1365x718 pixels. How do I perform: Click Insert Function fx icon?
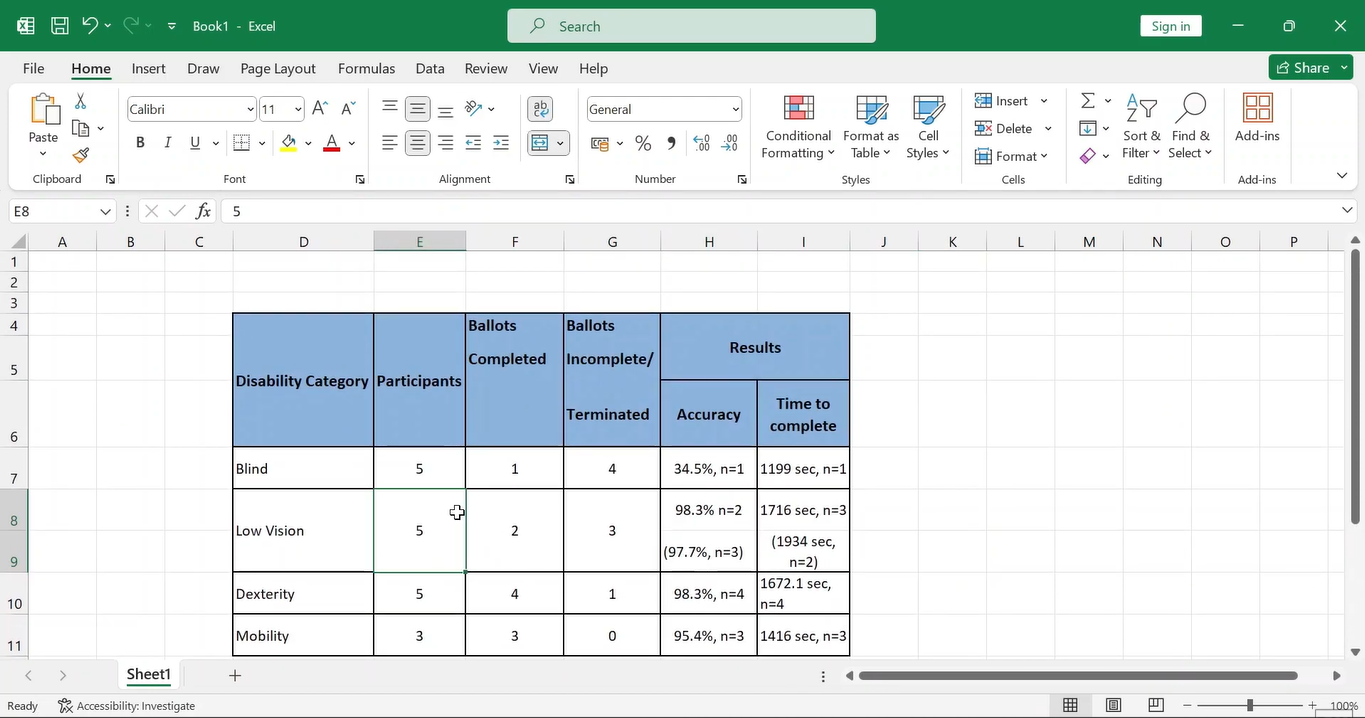[x=203, y=211]
